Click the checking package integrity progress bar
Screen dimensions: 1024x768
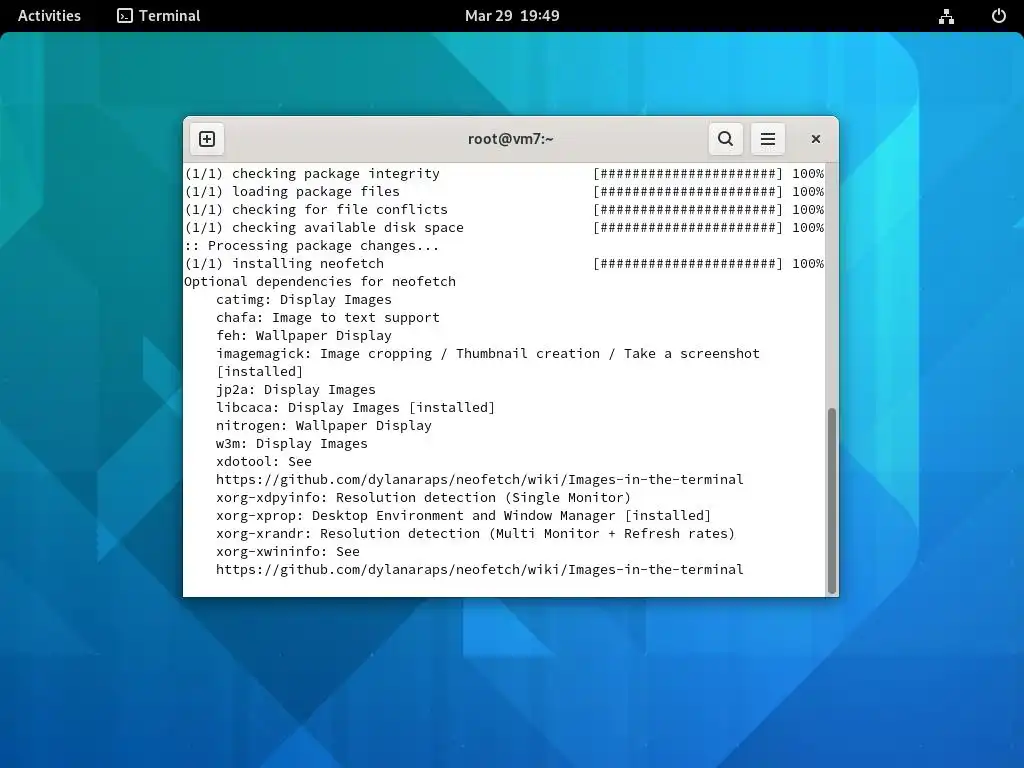[x=688, y=174]
